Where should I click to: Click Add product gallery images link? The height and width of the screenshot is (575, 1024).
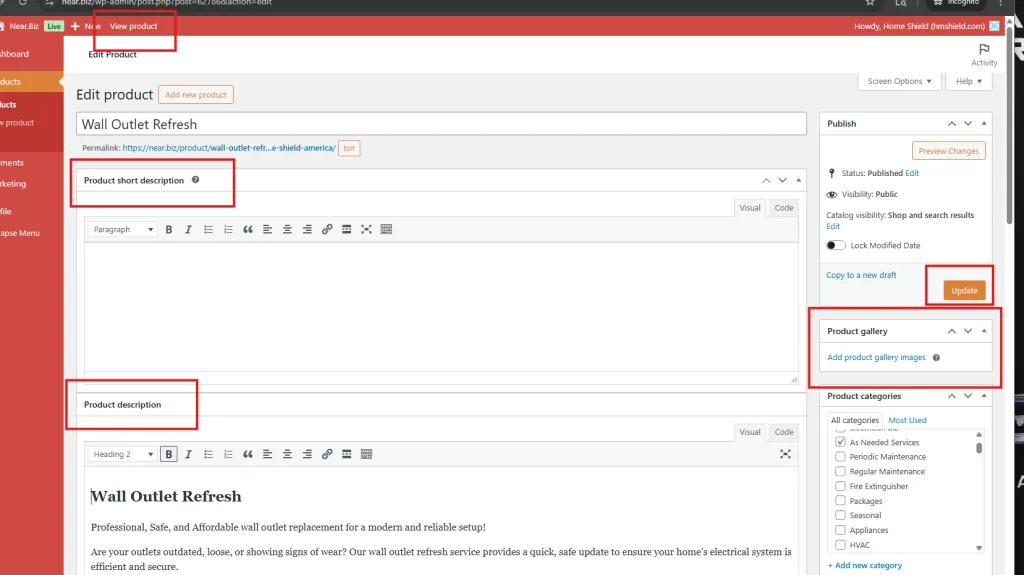click(x=876, y=357)
